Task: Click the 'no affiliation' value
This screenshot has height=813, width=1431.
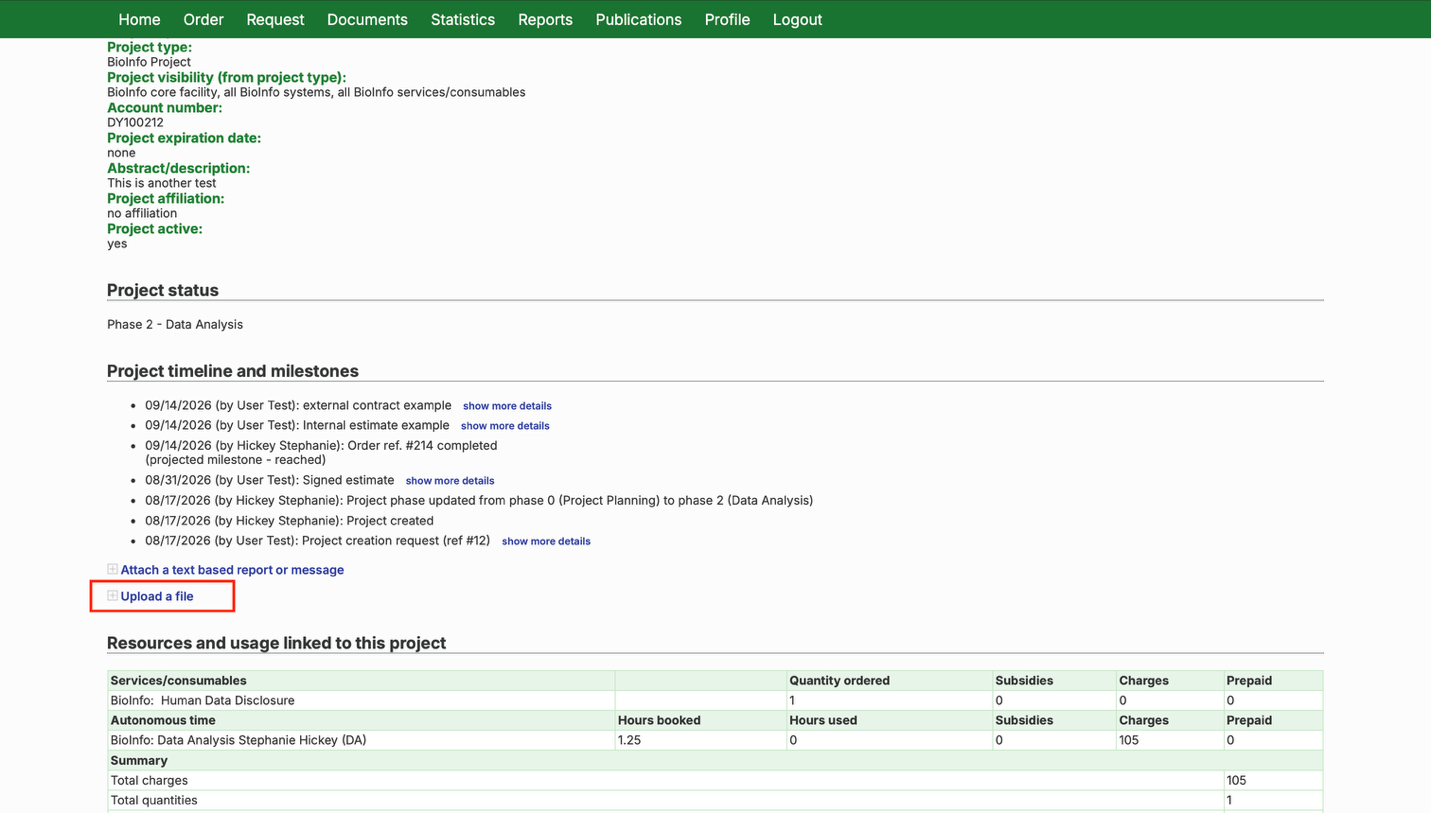Action: pos(142,213)
